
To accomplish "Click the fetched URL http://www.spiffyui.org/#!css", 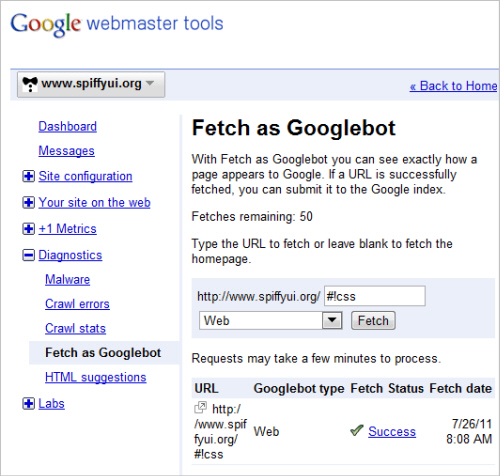I will coord(220,432).
